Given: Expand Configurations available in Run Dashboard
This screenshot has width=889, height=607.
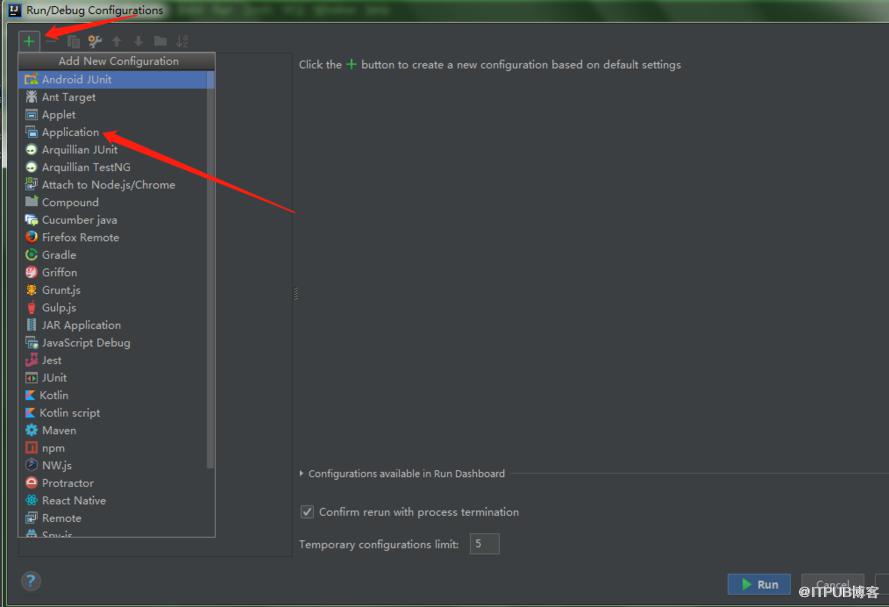Looking at the screenshot, I should coord(402,474).
